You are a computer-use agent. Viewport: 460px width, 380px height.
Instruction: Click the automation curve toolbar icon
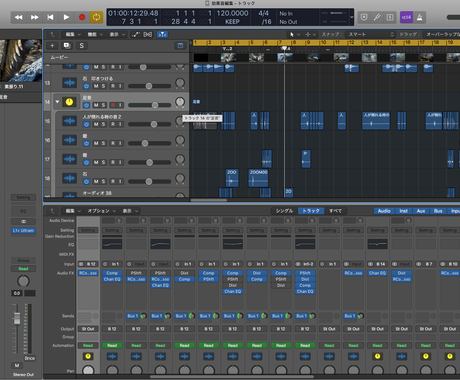click(135, 34)
